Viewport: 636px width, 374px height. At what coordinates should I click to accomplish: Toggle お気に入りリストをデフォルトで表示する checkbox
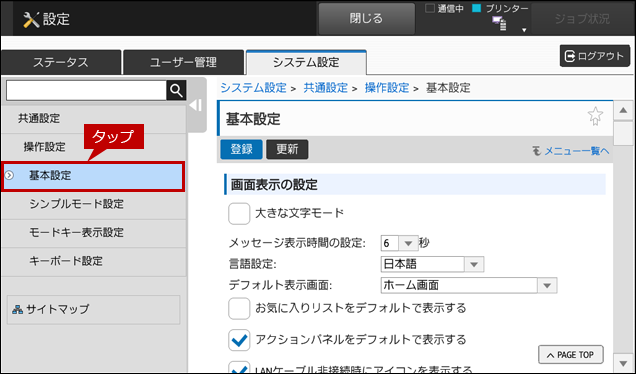point(239,309)
